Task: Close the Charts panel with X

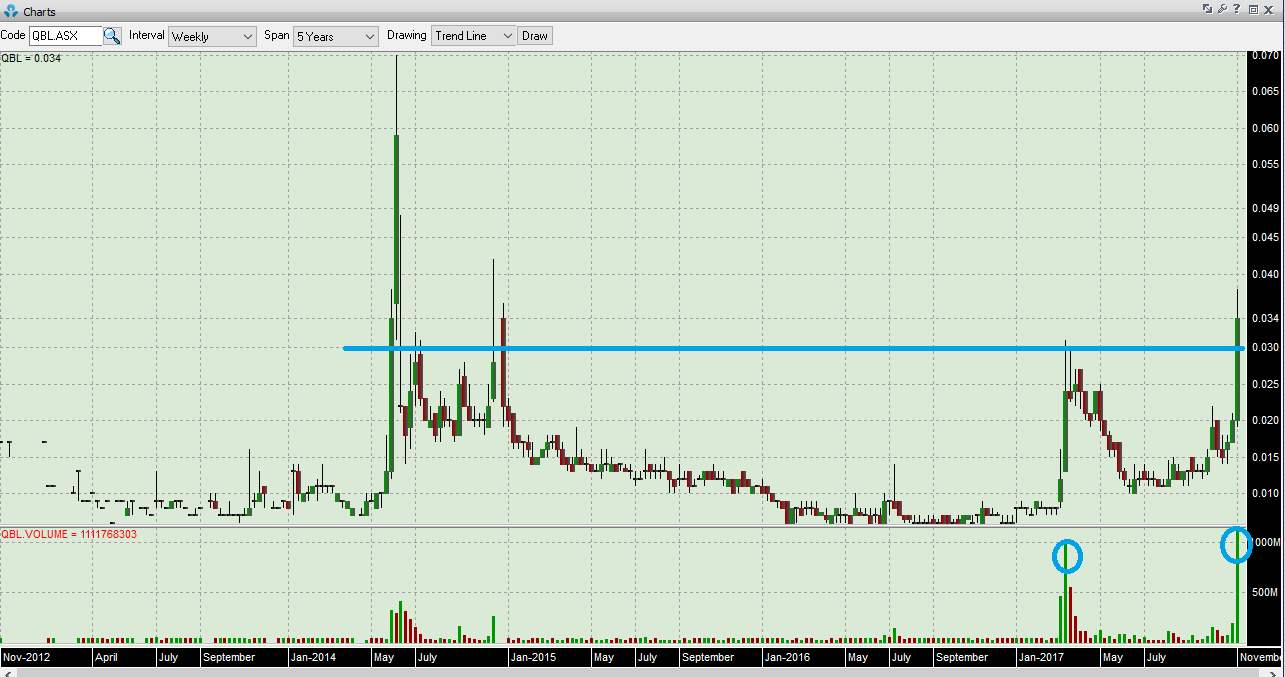Action: point(1270,9)
